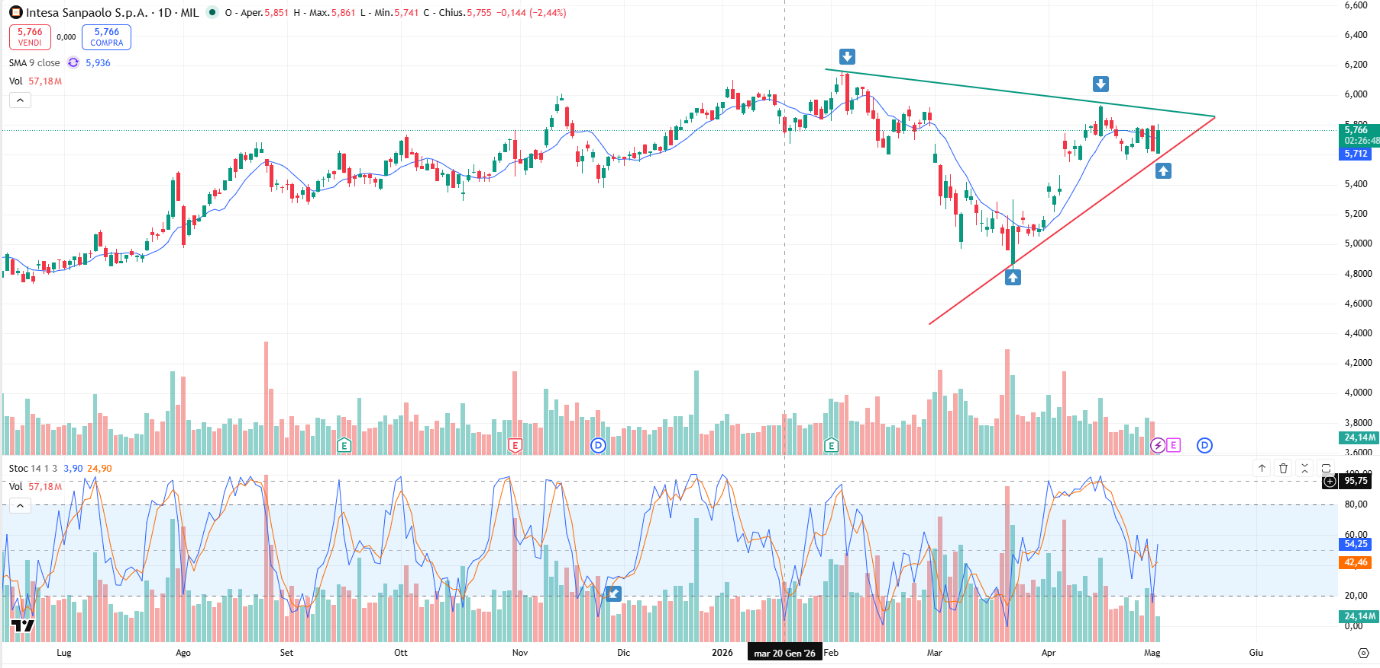Image resolution: width=1380 pixels, height=668 pixels.
Task: Click the SMA price label 5,712 on axis
Action: 1356,153
